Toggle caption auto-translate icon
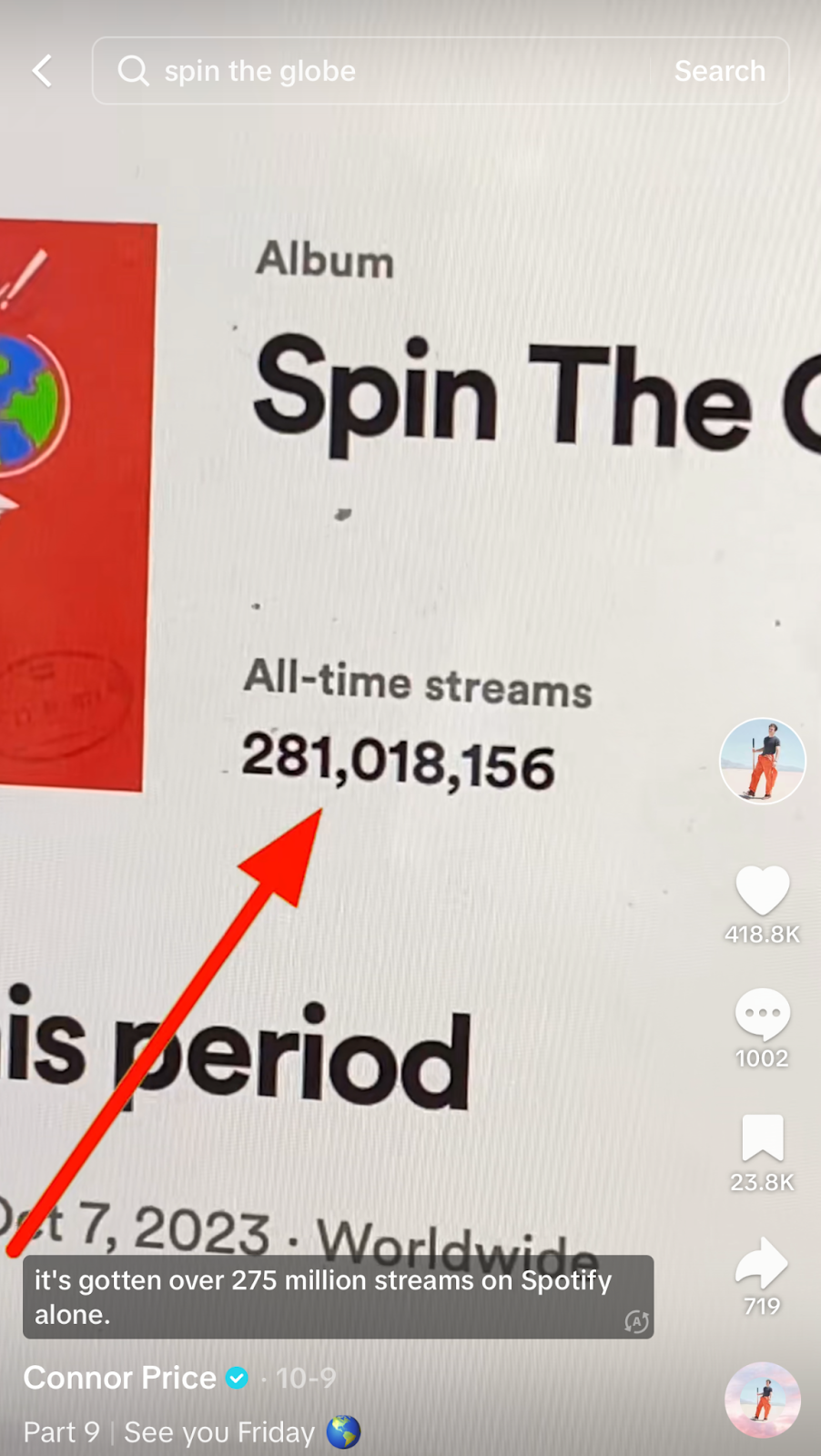Image resolution: width=821 pixels, height=1456 pixels. [x=636, y=1321]
